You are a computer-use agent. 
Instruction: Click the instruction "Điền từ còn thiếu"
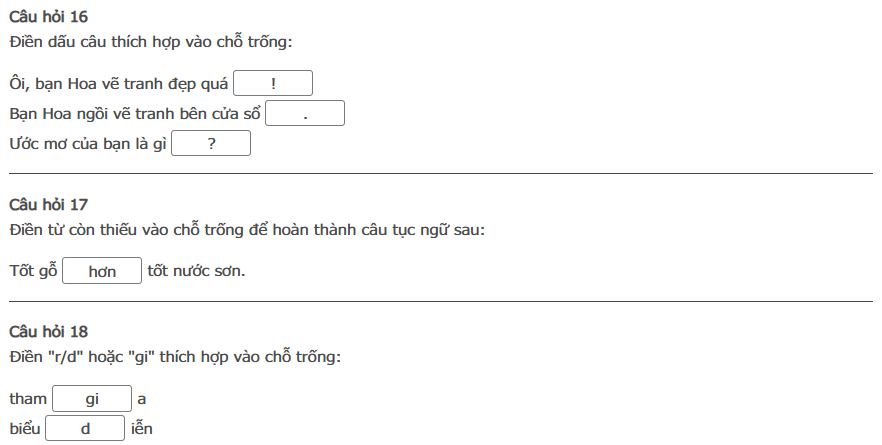click(x=246, y=230)
